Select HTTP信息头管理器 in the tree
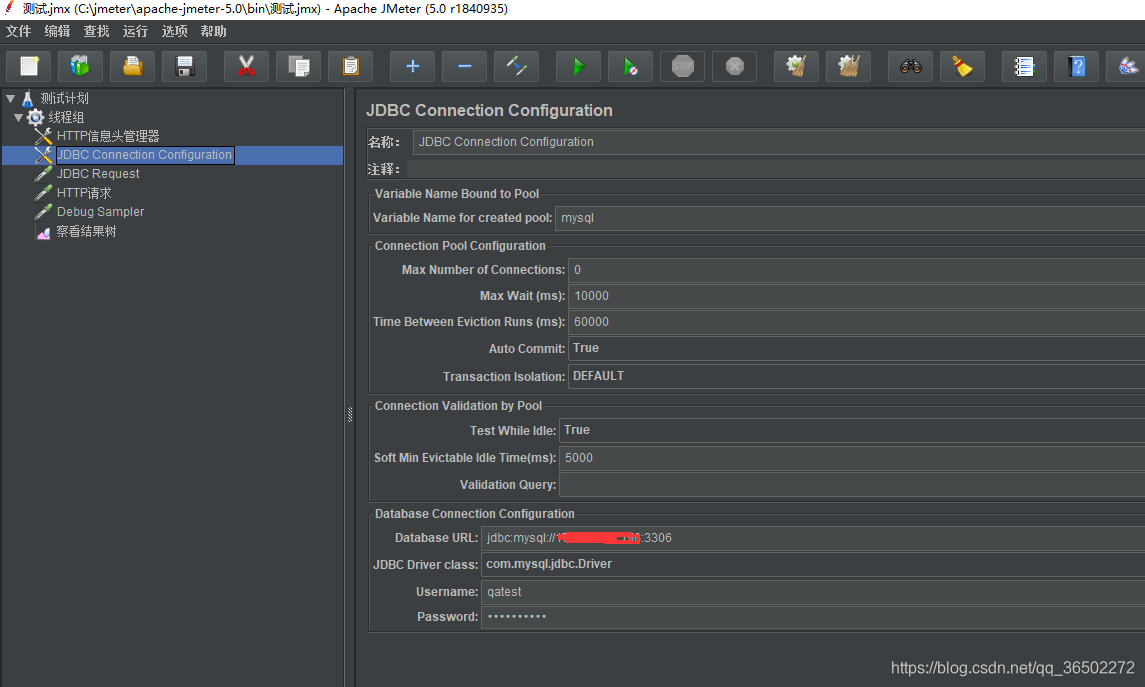Image resolution: width=1145 pixels, height=687 pixels. tap(108, 136)
